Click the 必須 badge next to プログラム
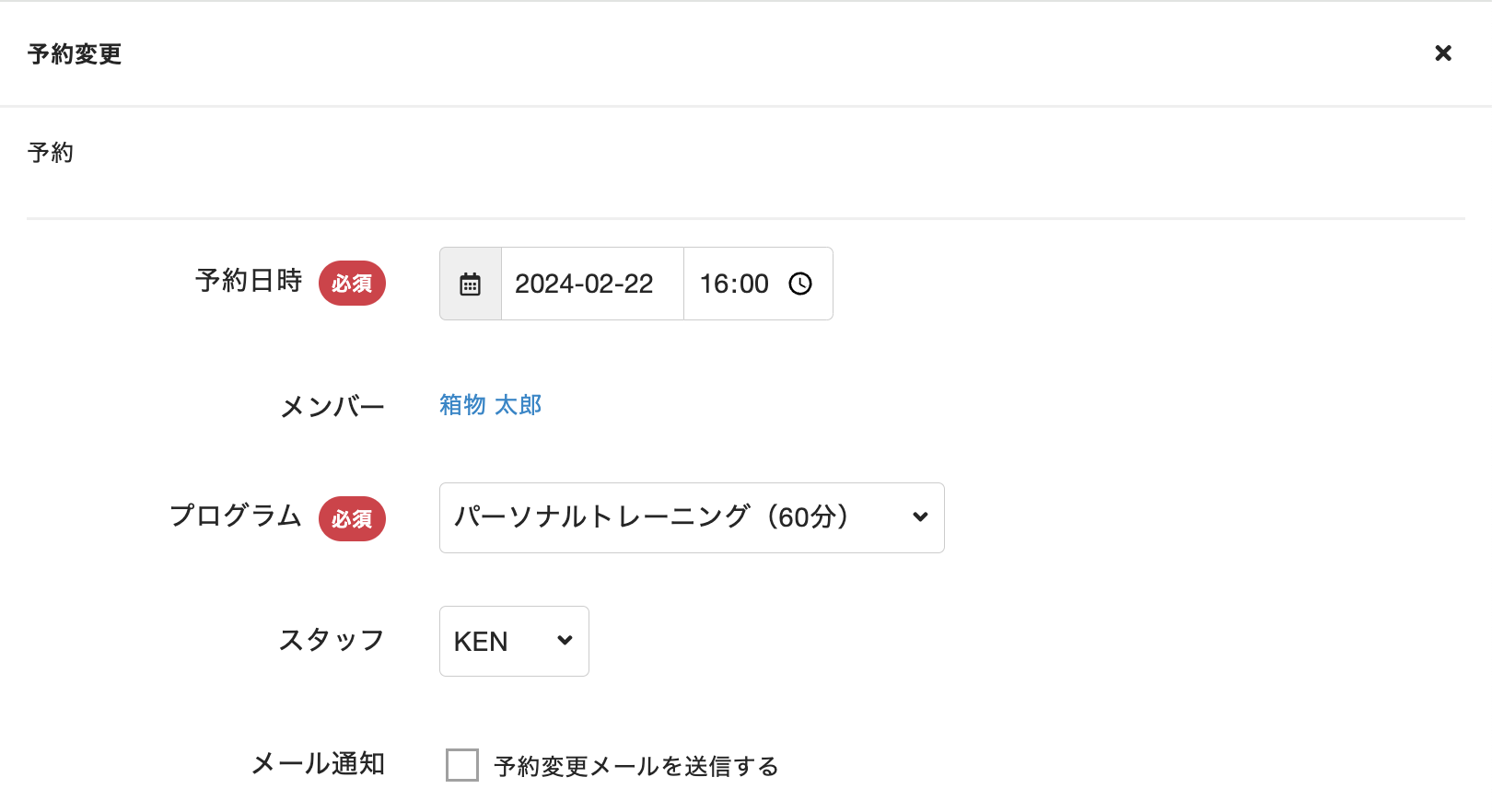 click(352, 519)
